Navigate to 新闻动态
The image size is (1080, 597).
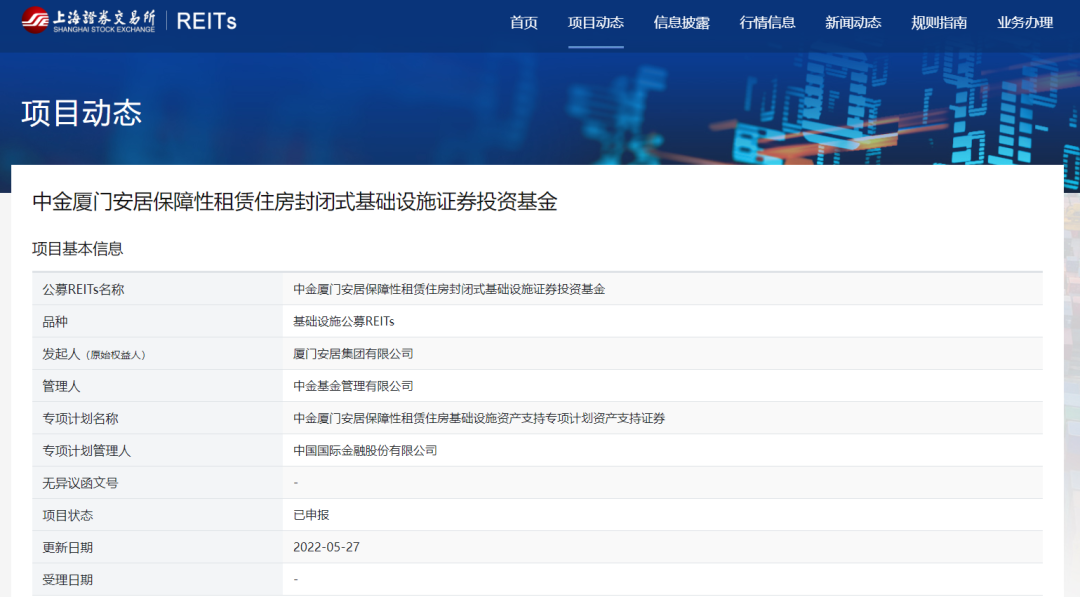point(853,23)
